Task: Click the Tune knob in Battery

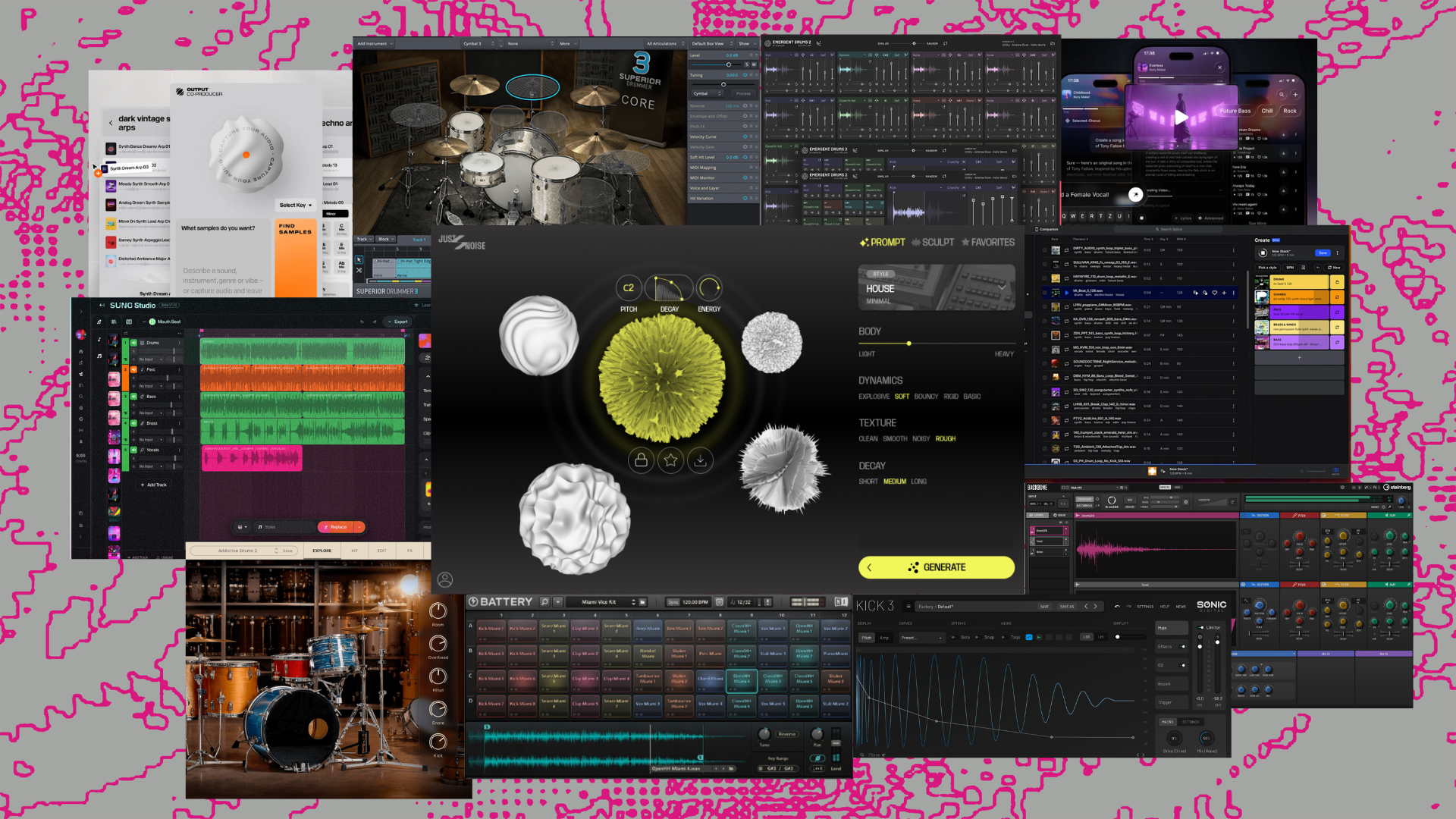Action: [x=764, y=733]
